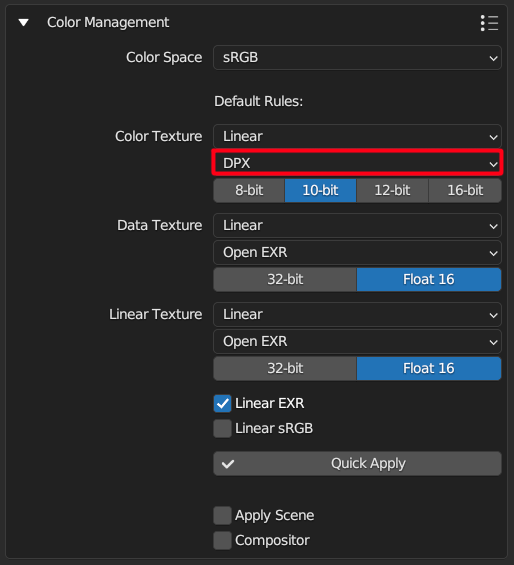
Task: Select 10-bit depth for Color Texture
Action: tap(320, 190)
